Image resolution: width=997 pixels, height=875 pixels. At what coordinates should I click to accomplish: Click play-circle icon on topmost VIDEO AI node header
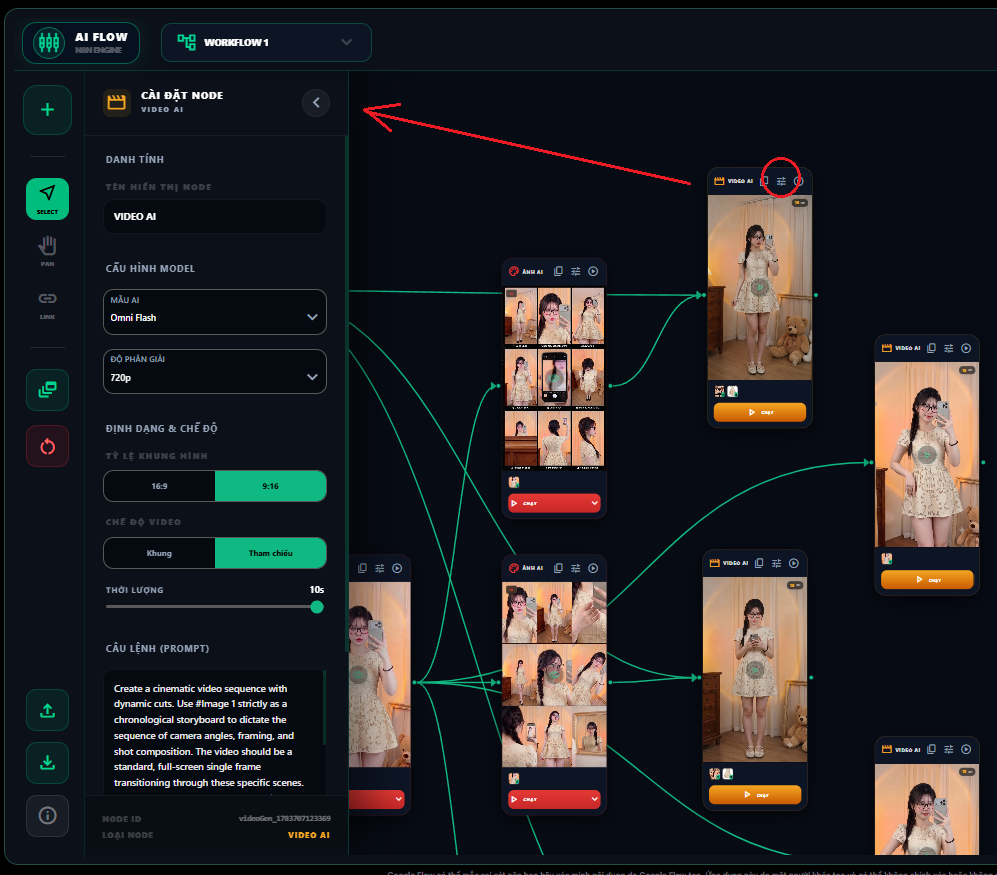799,181
